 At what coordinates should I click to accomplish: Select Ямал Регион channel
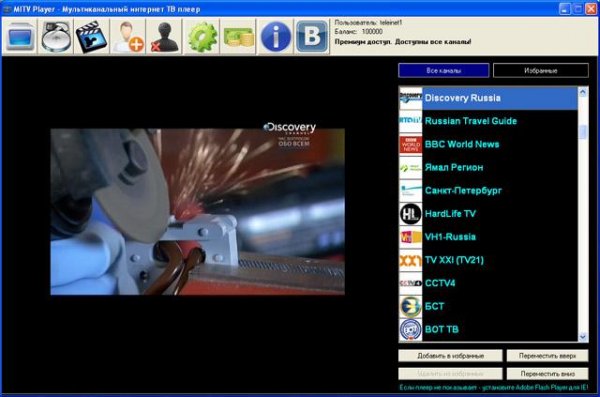(488, 167)
